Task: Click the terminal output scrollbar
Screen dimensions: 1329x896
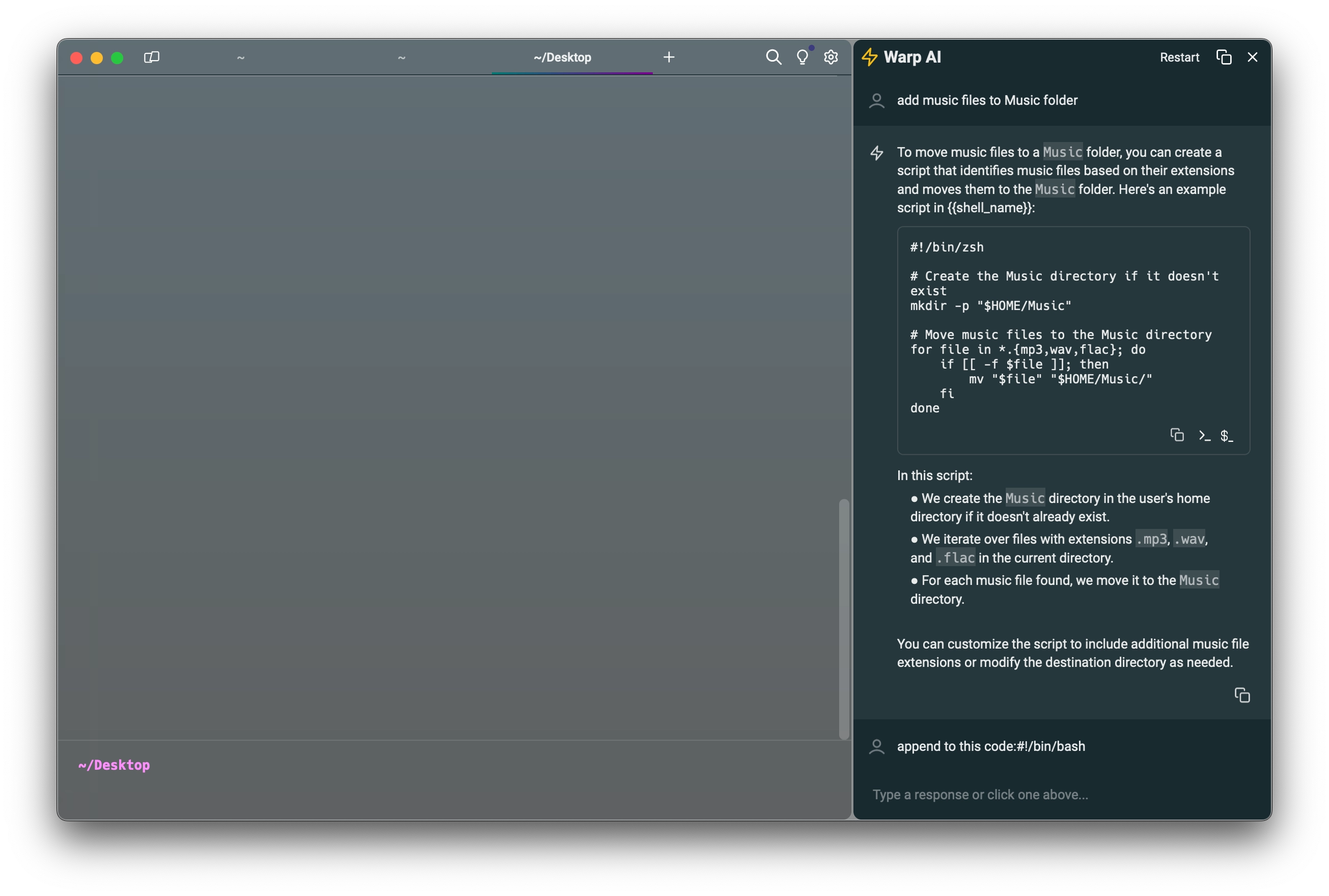Action: pos(843,618)
